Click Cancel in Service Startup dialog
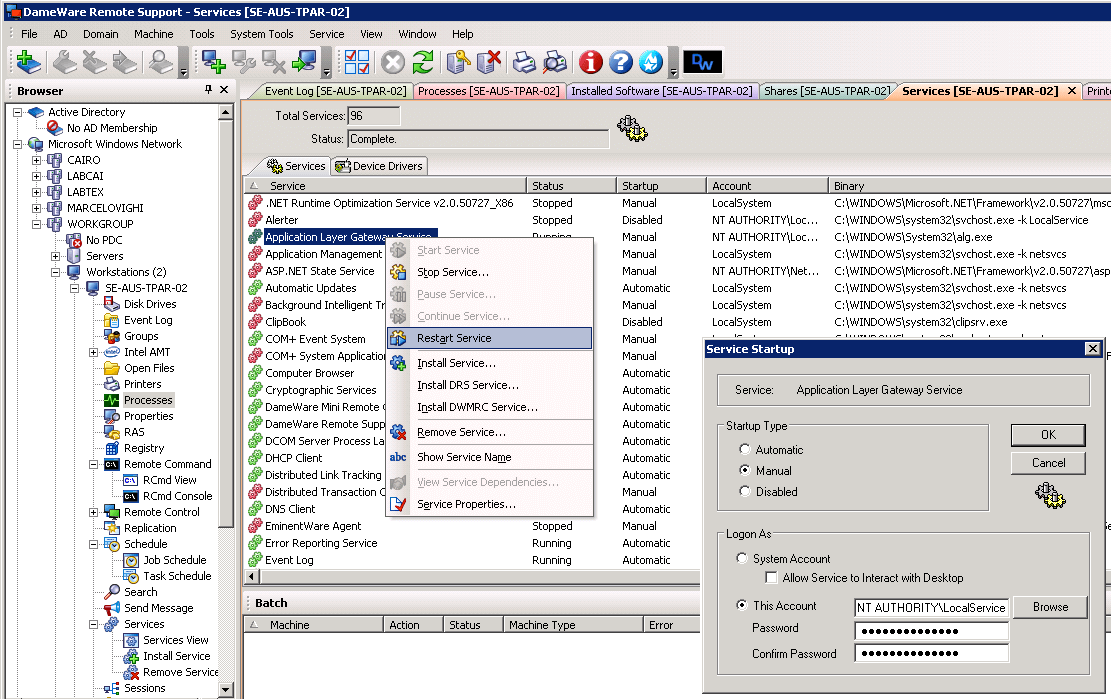This screenshot has height=699, width=1111. click(x=1048, y=462)
